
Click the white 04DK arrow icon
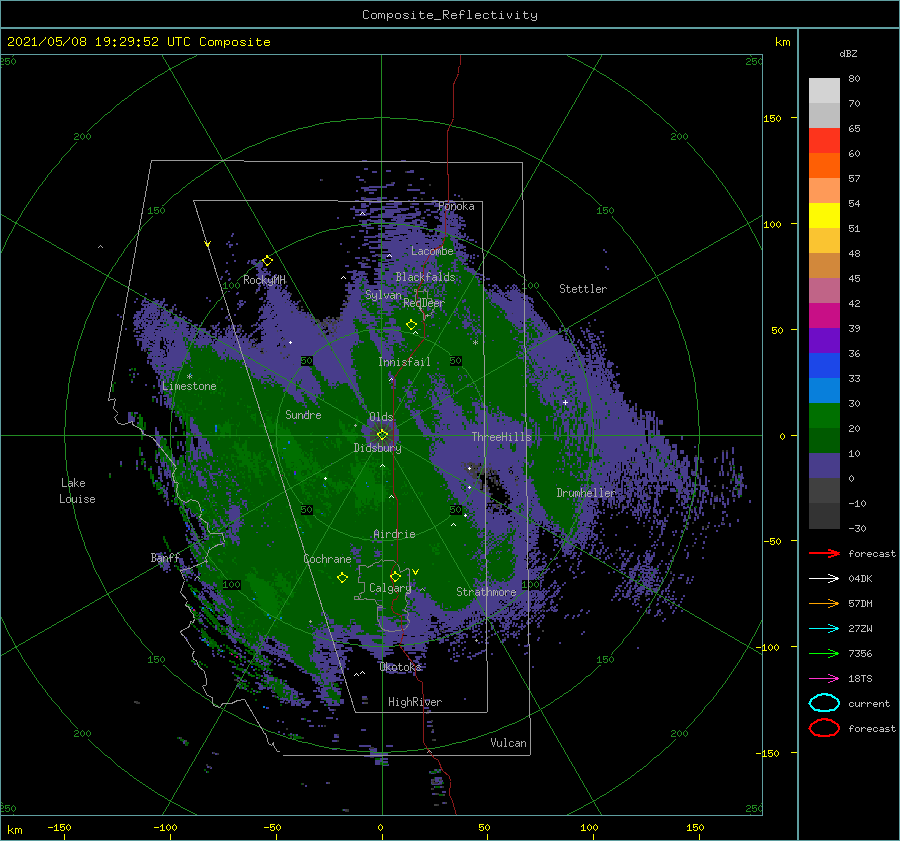824,579
